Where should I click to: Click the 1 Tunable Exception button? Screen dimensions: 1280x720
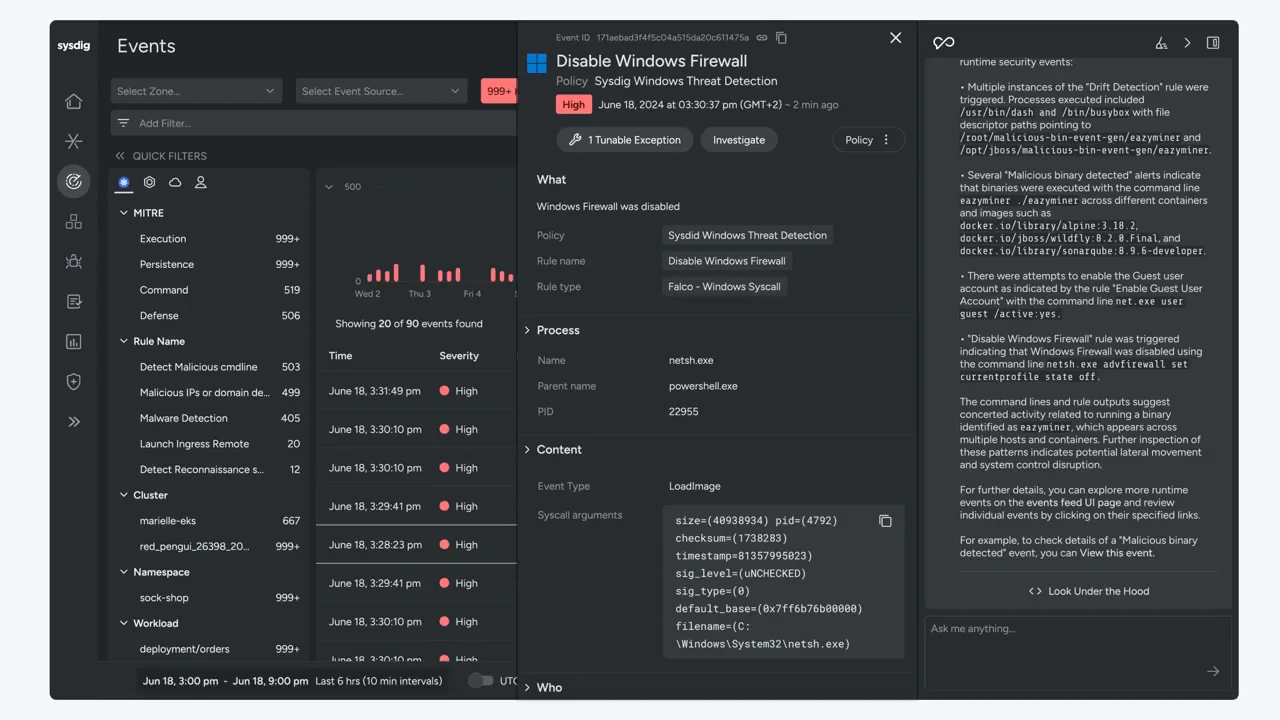[x=625, y=140]
